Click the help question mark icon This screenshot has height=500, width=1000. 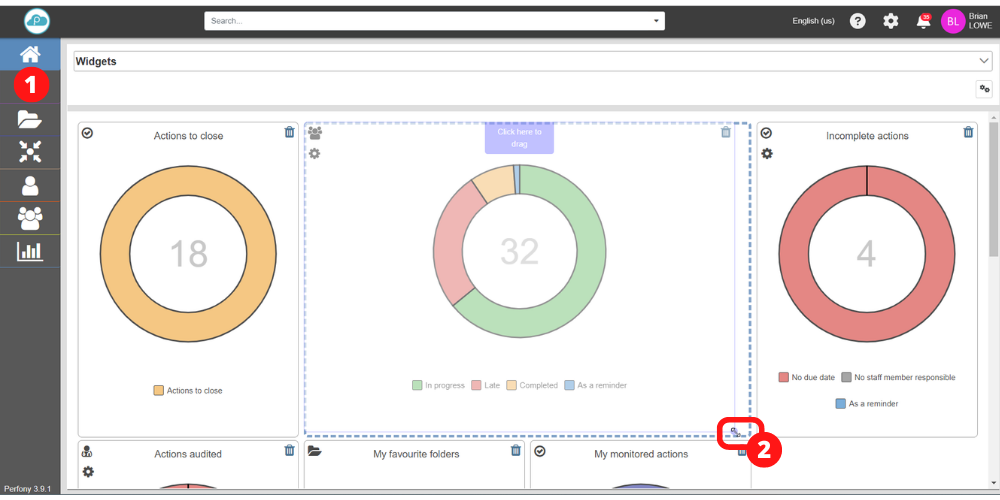click(x=857, y=21)
